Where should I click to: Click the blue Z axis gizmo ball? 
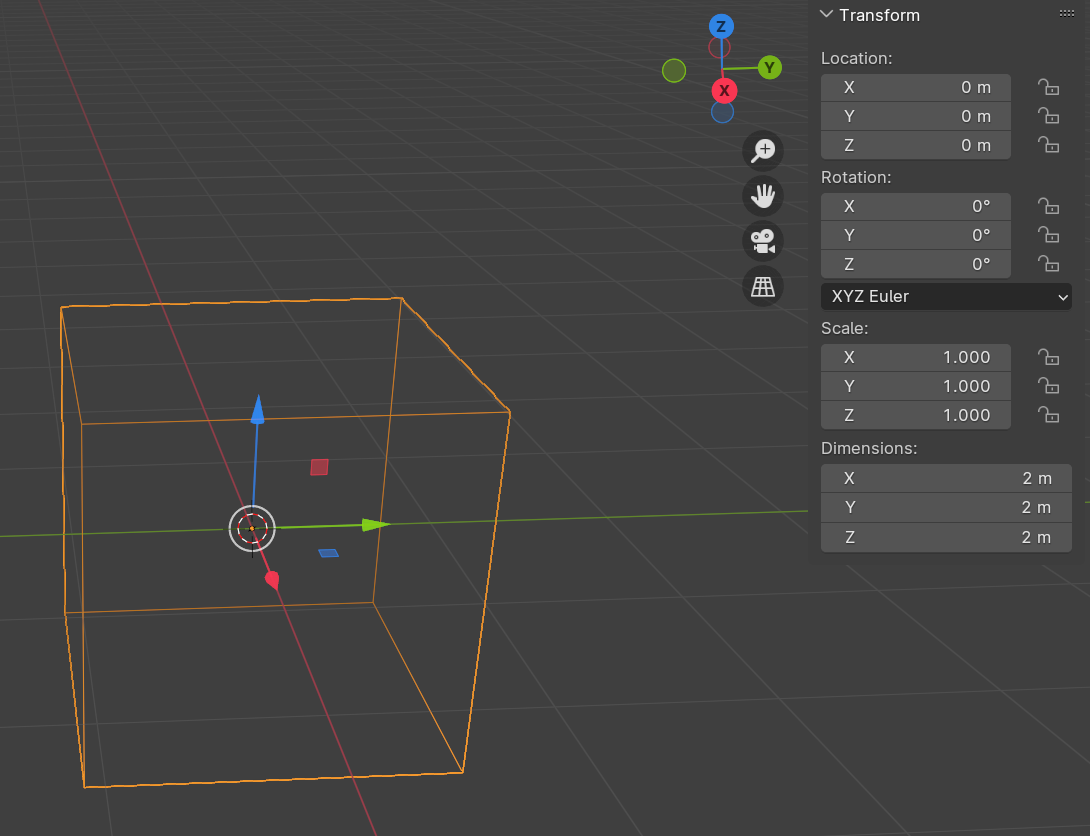(x=721, y=26)
